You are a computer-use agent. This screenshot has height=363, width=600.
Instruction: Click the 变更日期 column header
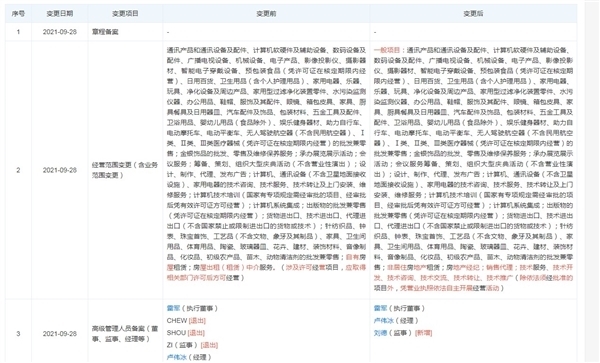click(59, 13)
